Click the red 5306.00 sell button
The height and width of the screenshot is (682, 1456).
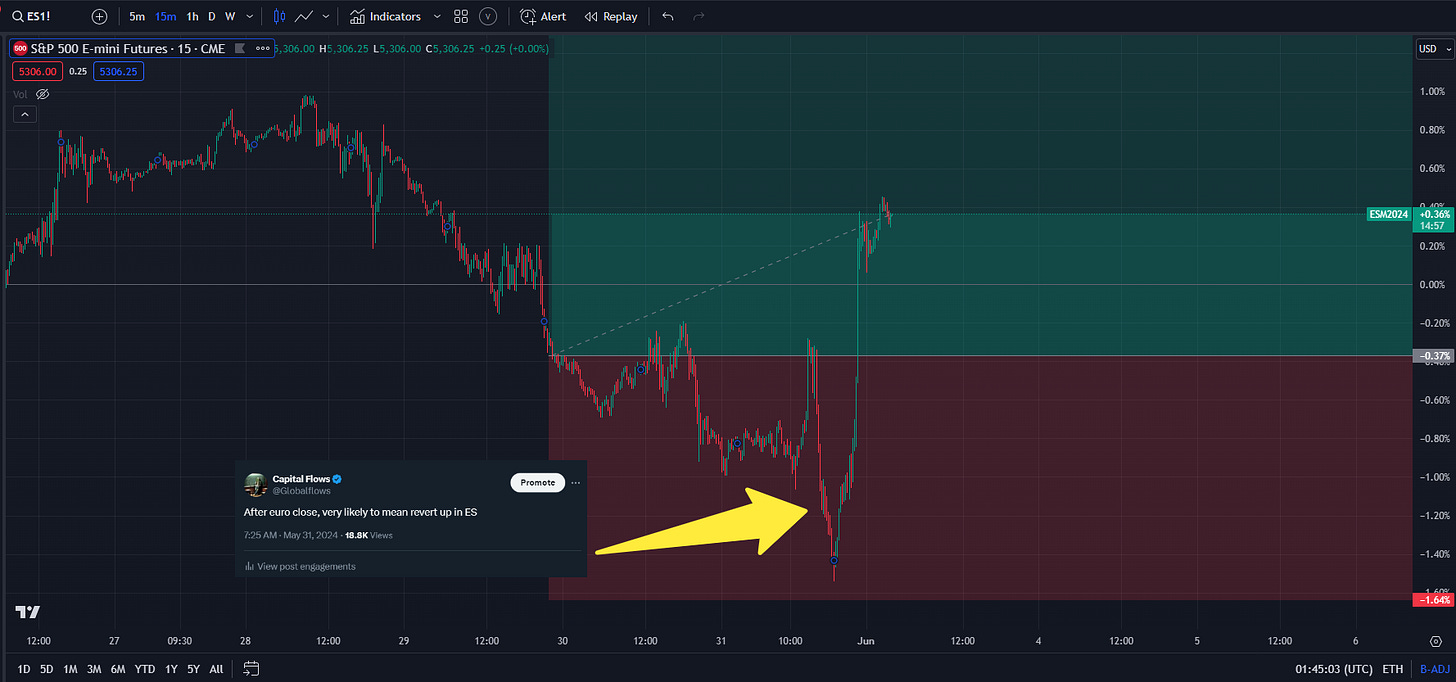37,71
